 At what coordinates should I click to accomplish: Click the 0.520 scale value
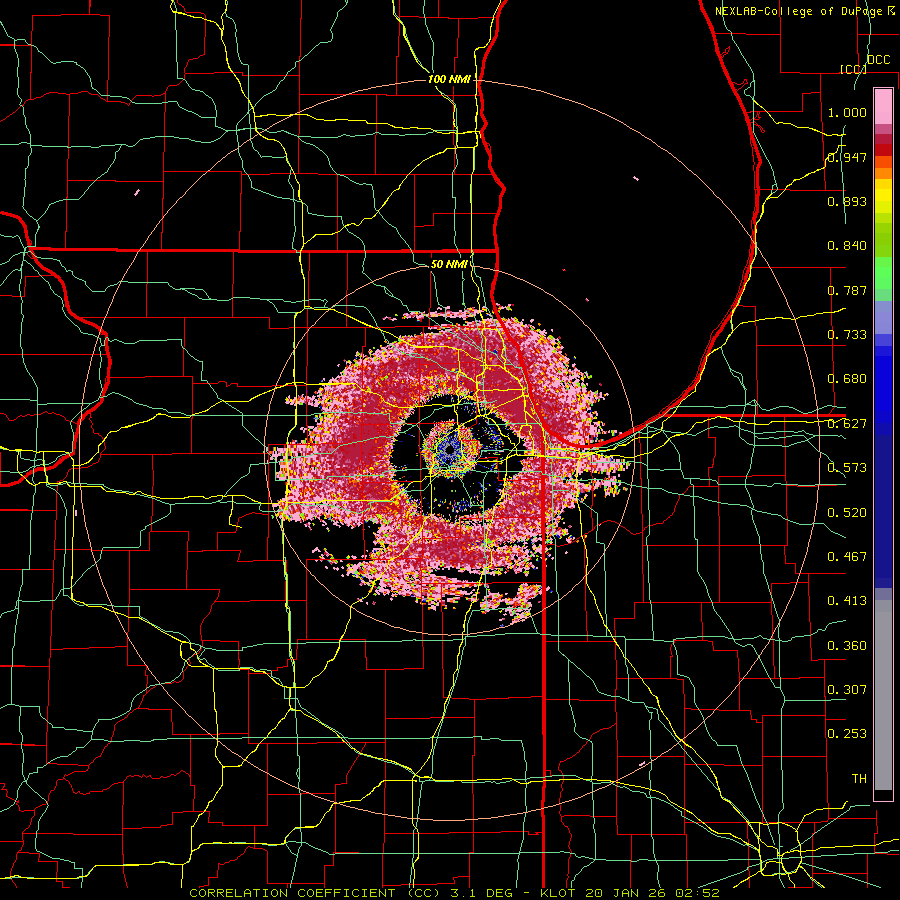(847, 512)
